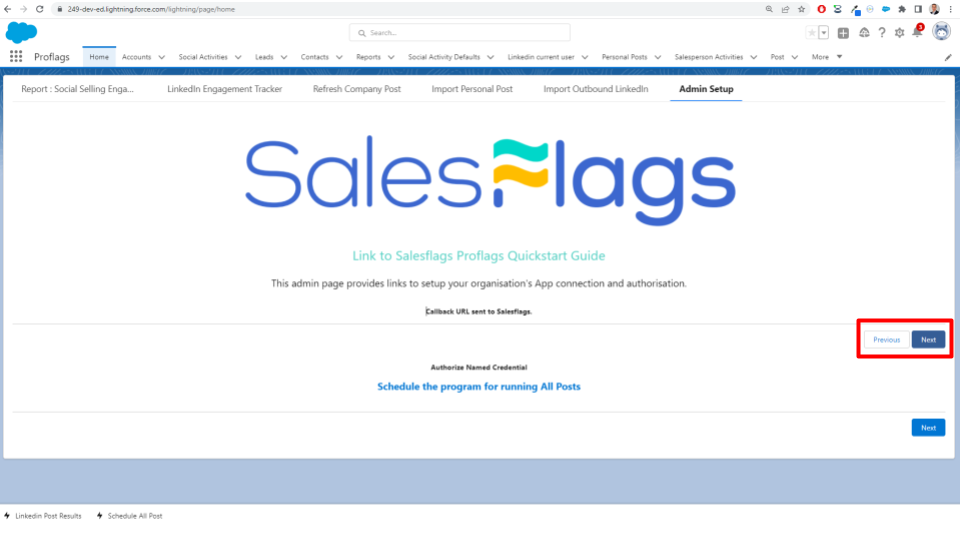960x540 pixels.
Task: Click the Salesforce cloud logo
Action: (21, 32)
